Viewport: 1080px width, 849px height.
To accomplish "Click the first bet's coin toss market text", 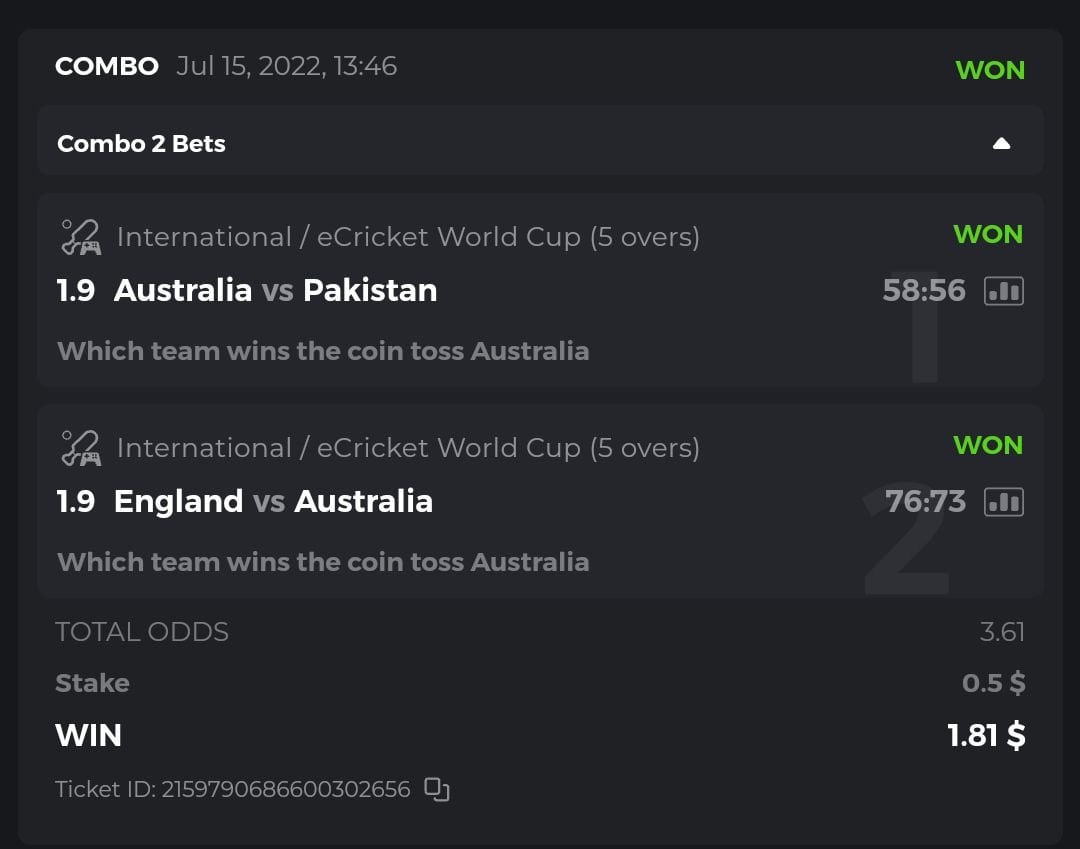I will 322,351.
